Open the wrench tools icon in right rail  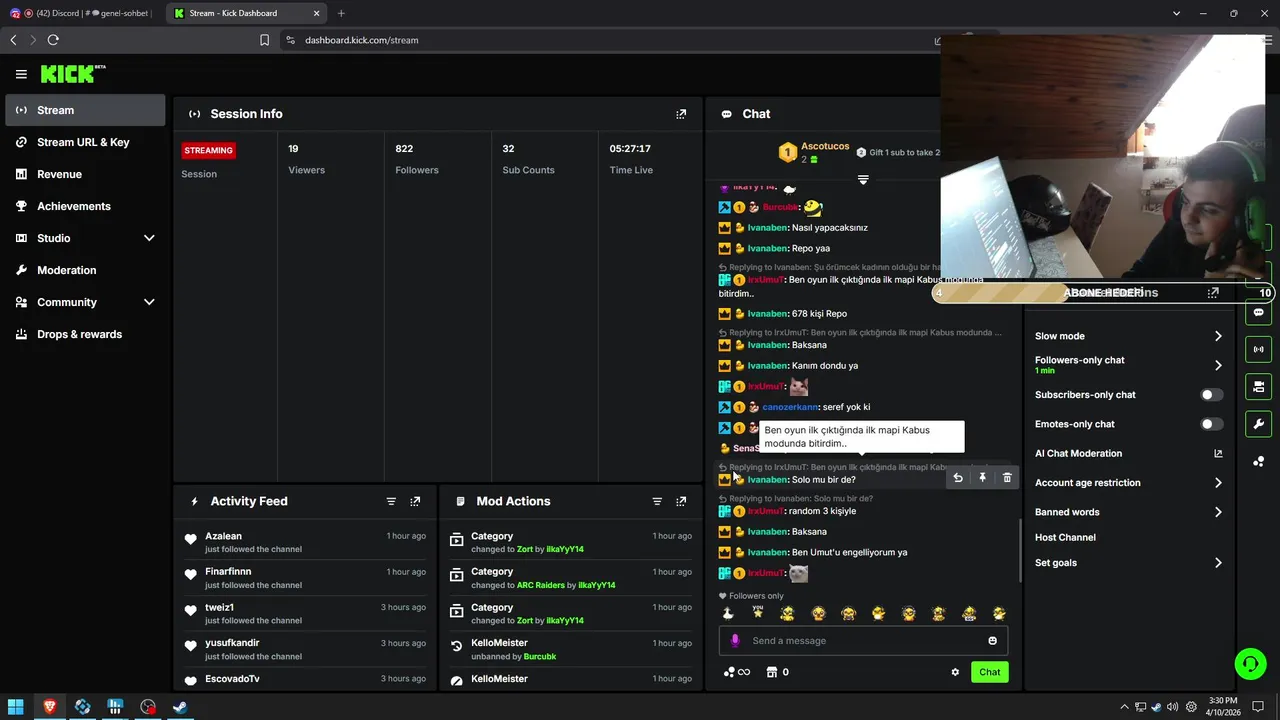tap(1258, 423)
